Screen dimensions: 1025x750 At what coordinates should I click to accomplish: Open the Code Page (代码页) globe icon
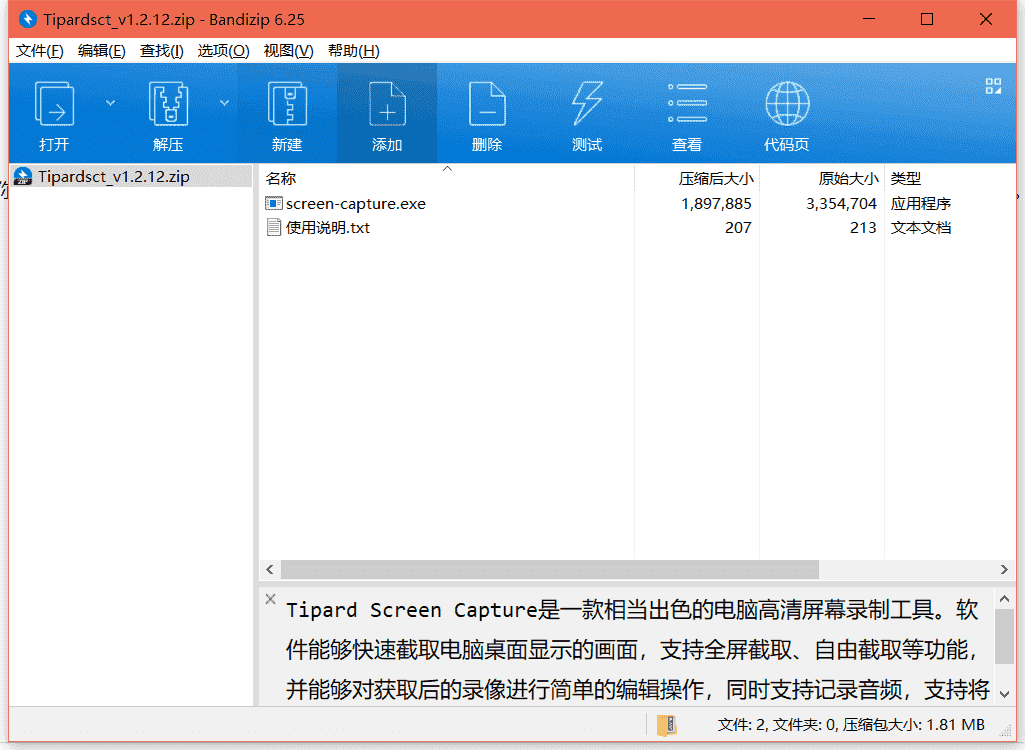[x=787, y=104]
